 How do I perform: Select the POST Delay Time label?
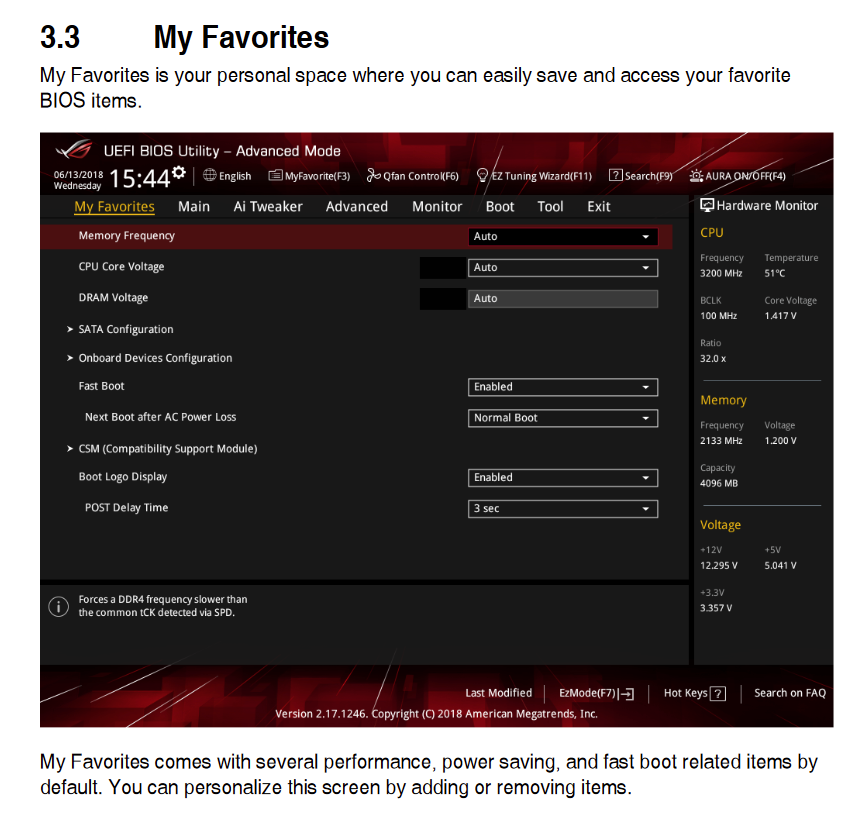(126, 507)
